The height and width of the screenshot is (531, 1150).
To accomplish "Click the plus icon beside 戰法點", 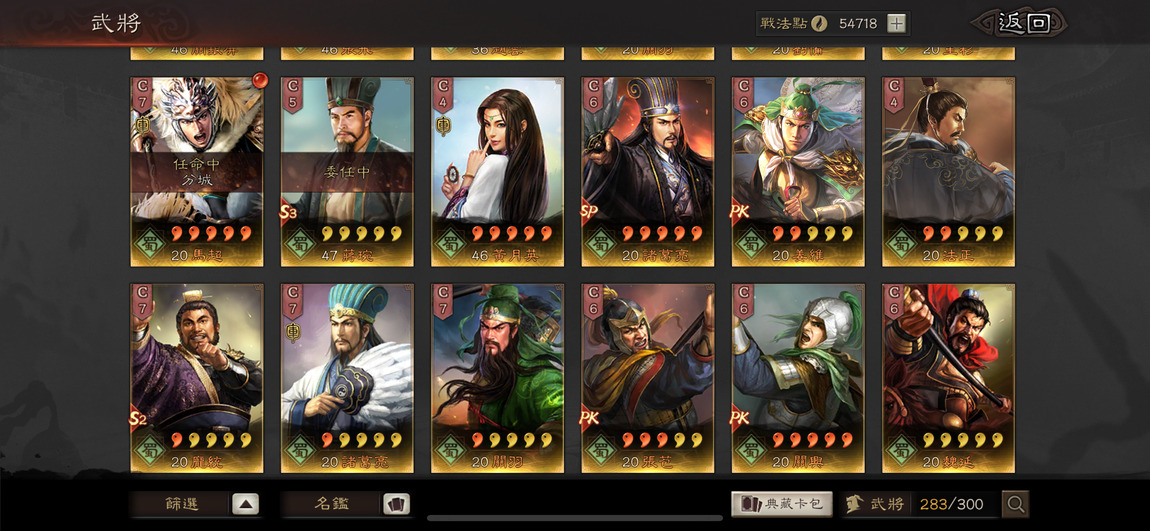I will tap(896, 23).
